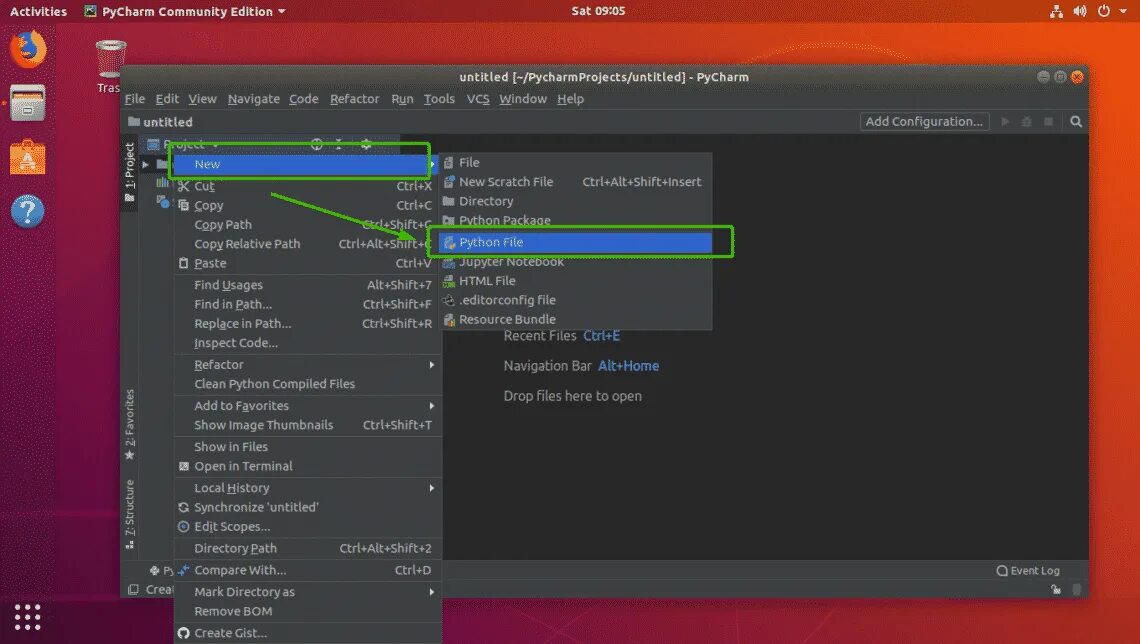Click Show Image Thumbnails entry
Image resolution: width=1140 pixels, height=644 pixels.
coord(307,424)
